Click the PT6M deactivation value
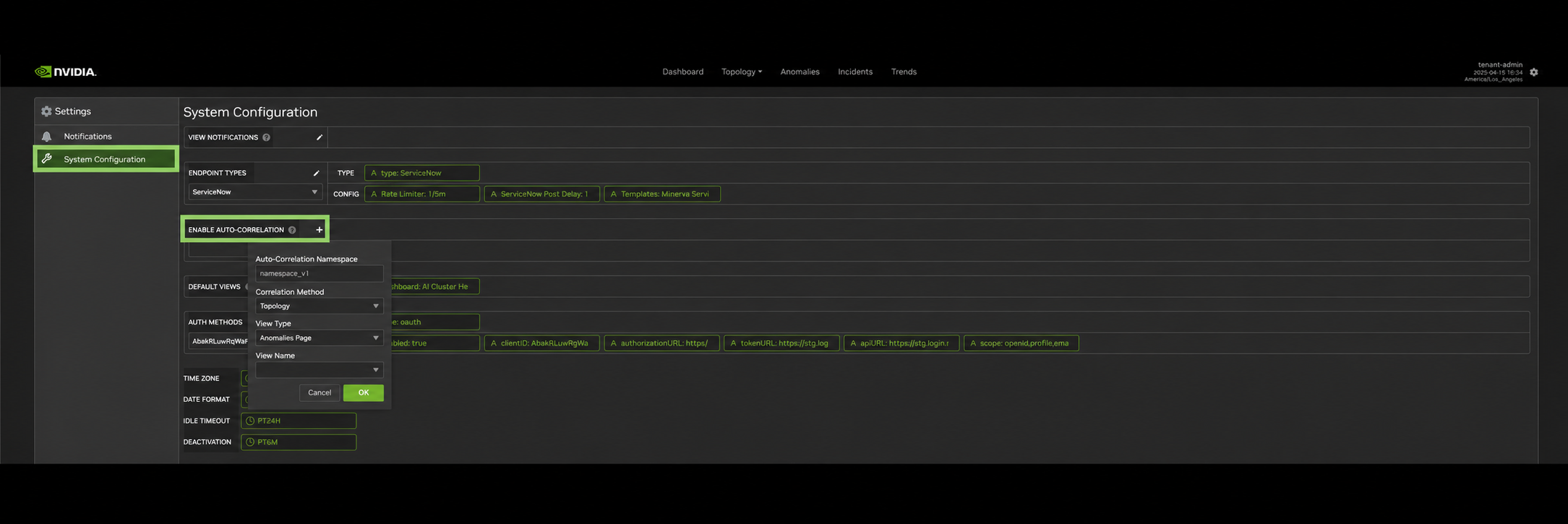Viewport: 1568px width, 524px height. 299,442
